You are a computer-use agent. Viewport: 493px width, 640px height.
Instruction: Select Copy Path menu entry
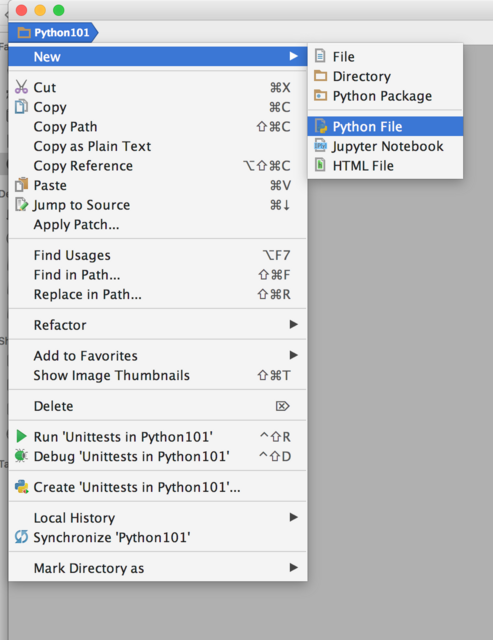point(158,127)
